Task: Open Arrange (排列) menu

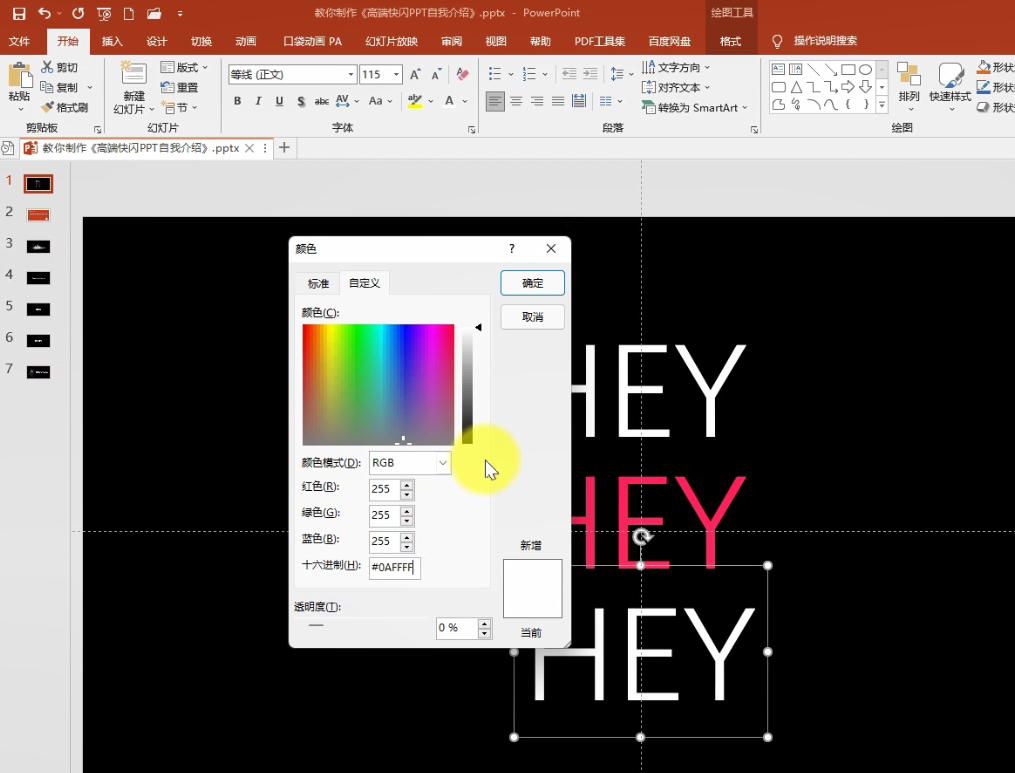Action: pyautogui.click(x=909, y=85)
